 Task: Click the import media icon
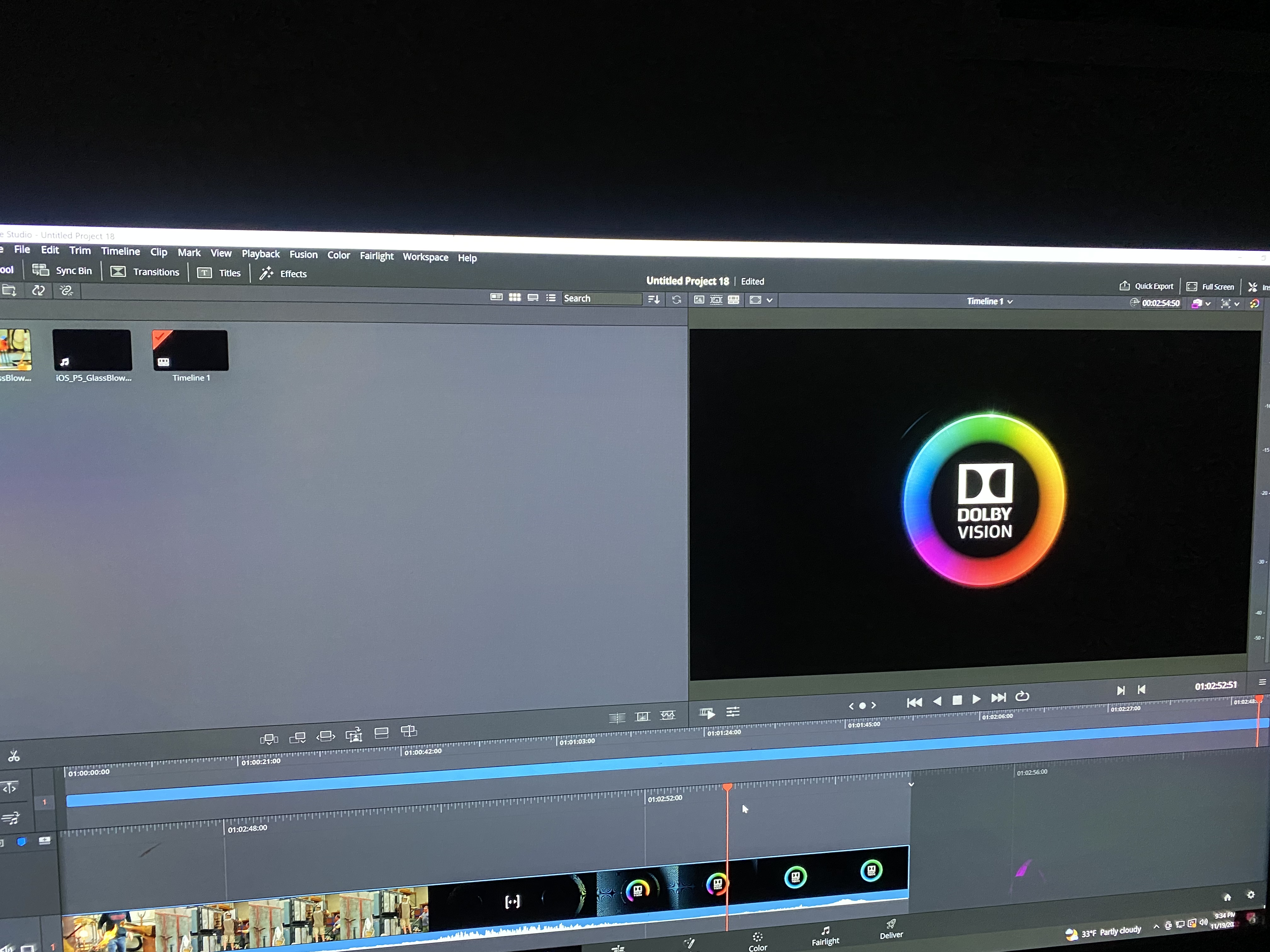tap(9, 290)
